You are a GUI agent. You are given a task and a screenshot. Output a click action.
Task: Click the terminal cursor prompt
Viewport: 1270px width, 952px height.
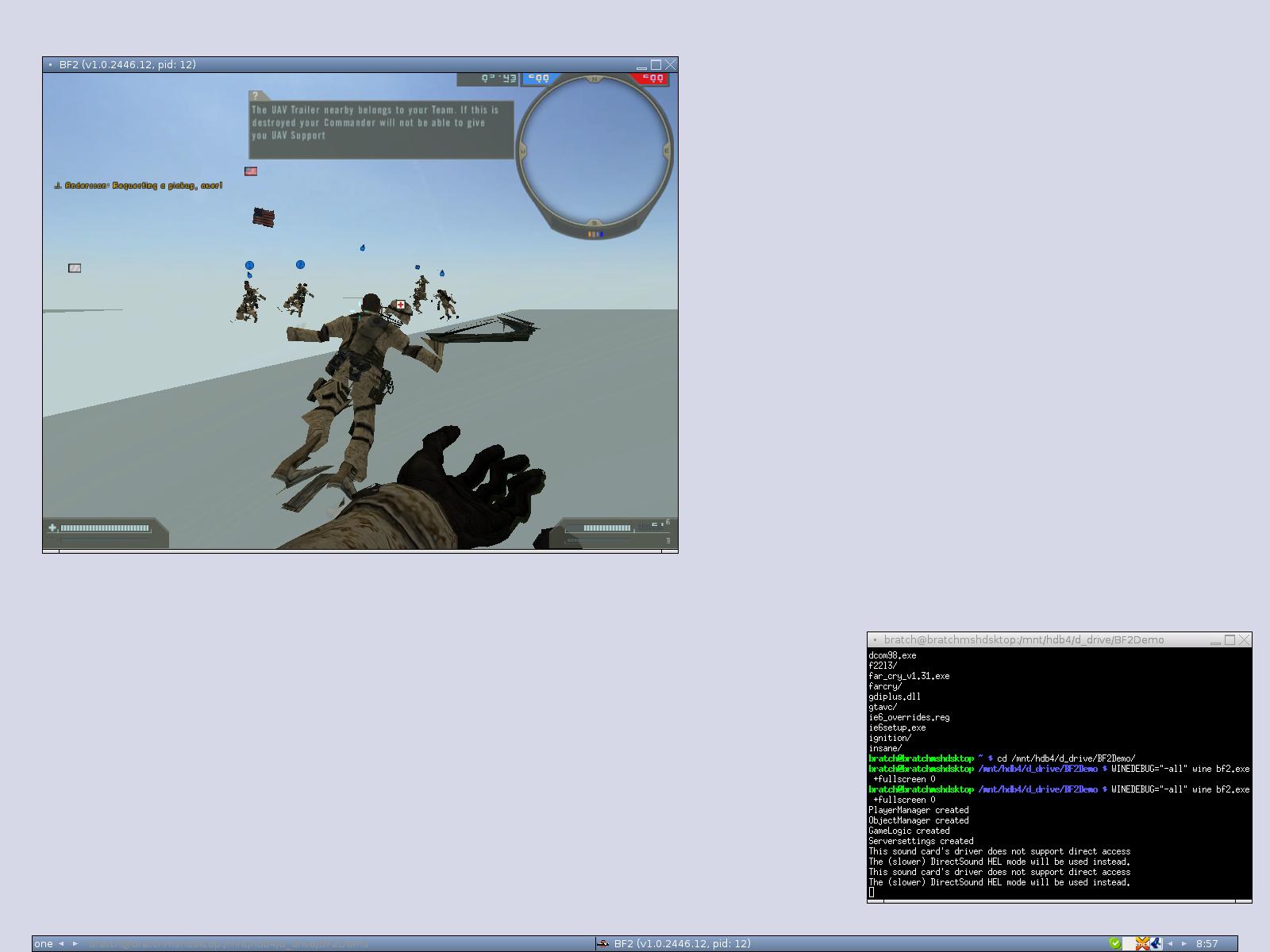coord(872,892)
